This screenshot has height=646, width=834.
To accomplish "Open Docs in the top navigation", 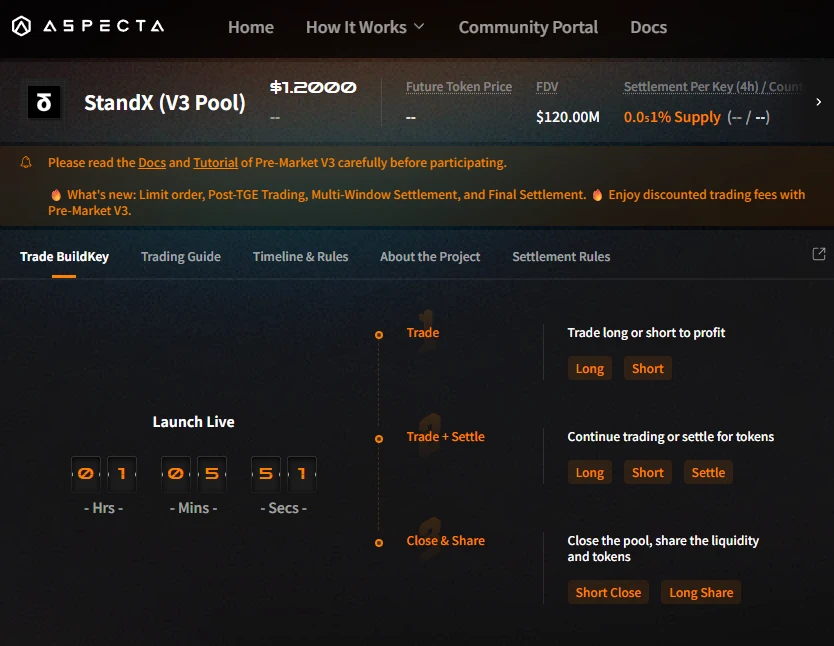I will click(648, 27).
